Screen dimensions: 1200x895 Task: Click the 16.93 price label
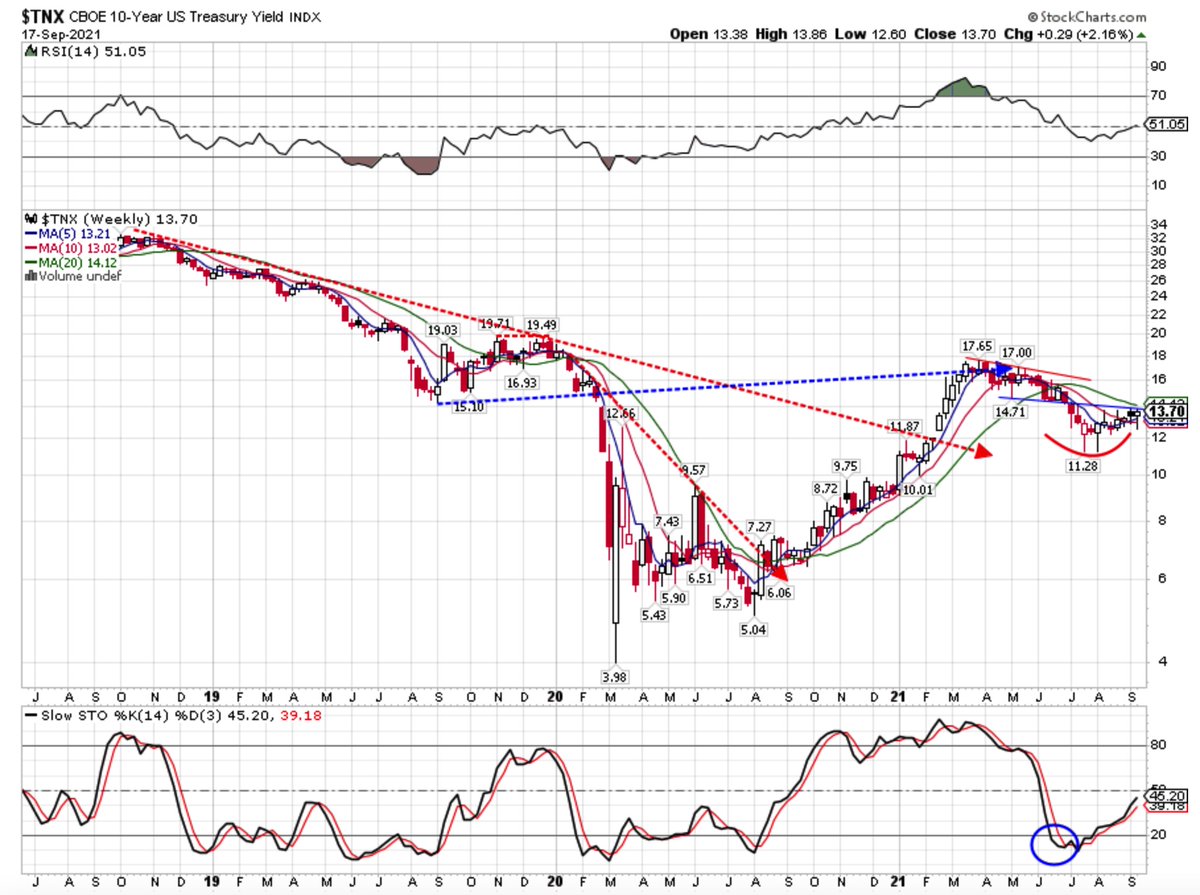point(523,383)
